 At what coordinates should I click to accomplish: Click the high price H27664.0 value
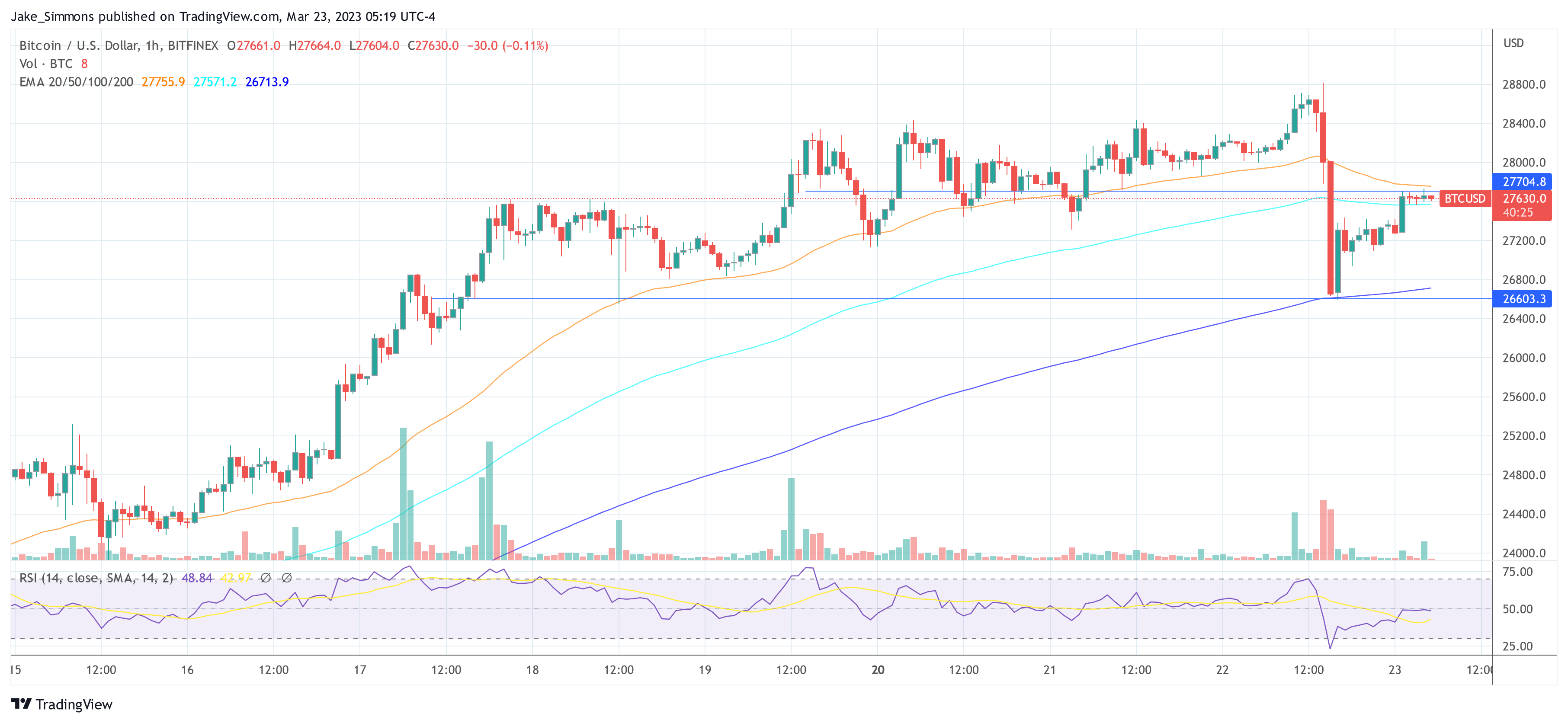pos(315,46)
